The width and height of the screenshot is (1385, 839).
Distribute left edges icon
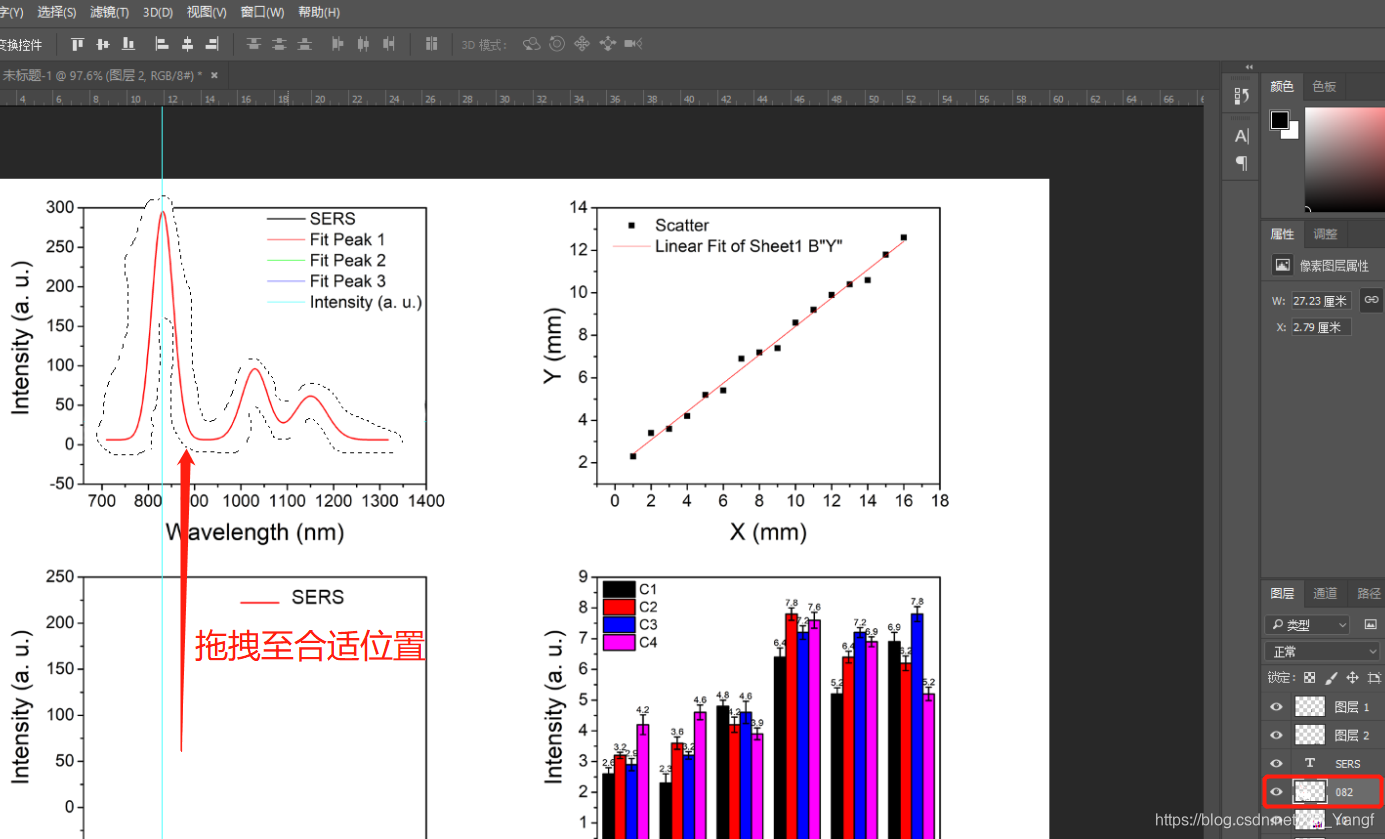(x=338, y=44)
